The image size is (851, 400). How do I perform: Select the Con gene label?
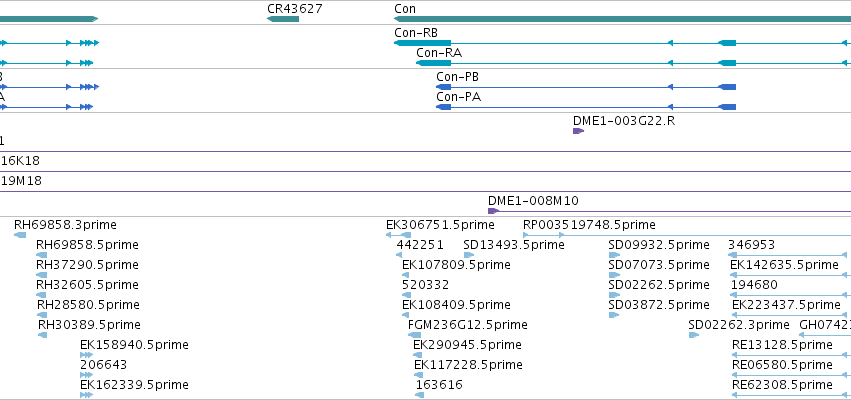pyautogui.click(x=405, y=9)
